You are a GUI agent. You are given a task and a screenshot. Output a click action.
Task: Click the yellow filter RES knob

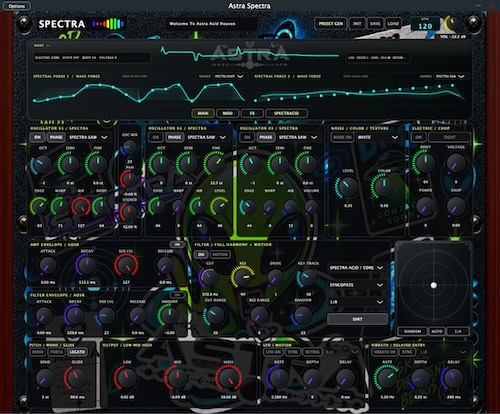[x=243, y=277]
